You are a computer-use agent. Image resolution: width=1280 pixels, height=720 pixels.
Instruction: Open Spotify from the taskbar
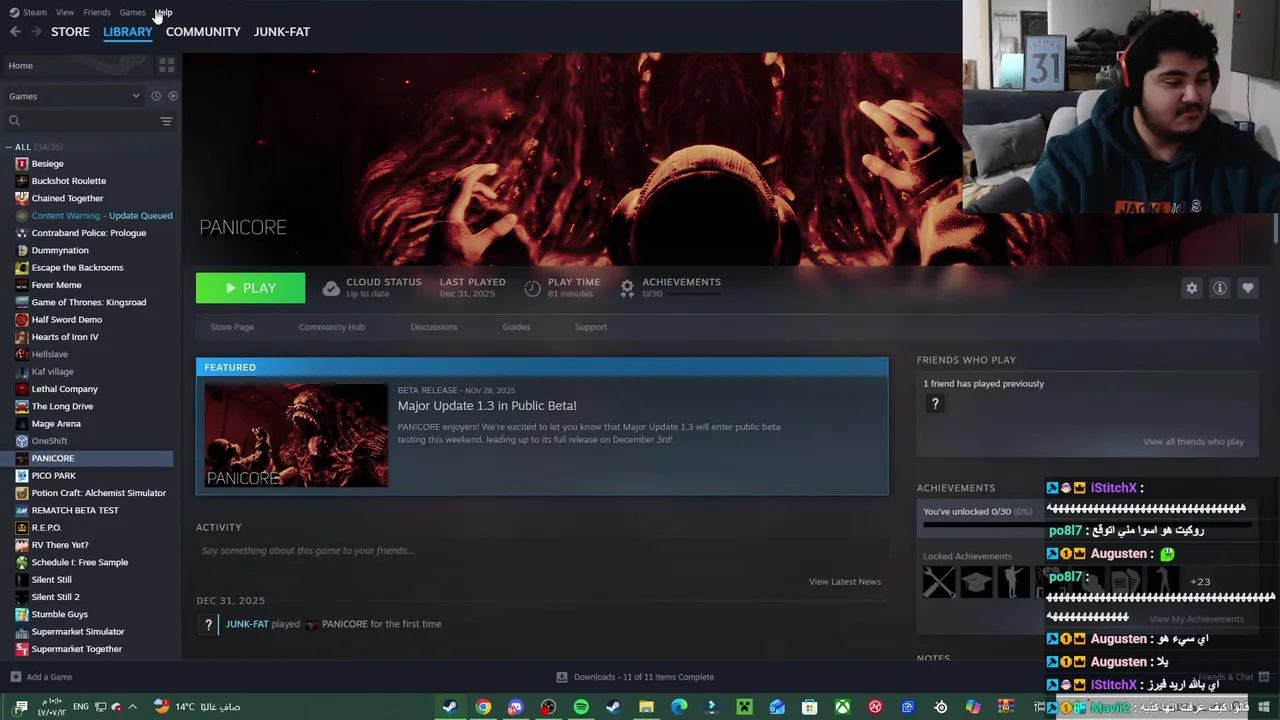[581, 707]
